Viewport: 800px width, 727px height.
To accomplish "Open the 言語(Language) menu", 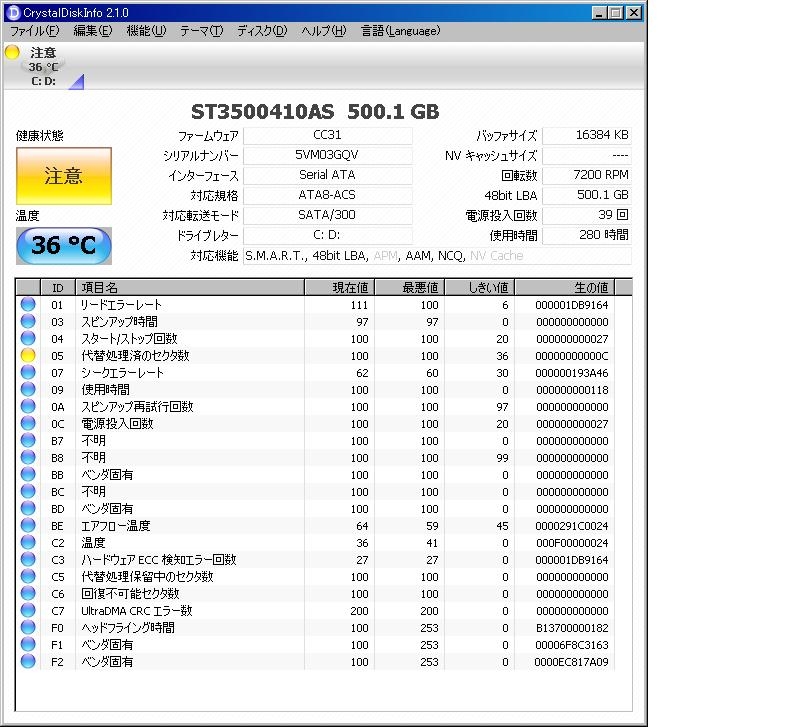I will [x=401, y=31].
